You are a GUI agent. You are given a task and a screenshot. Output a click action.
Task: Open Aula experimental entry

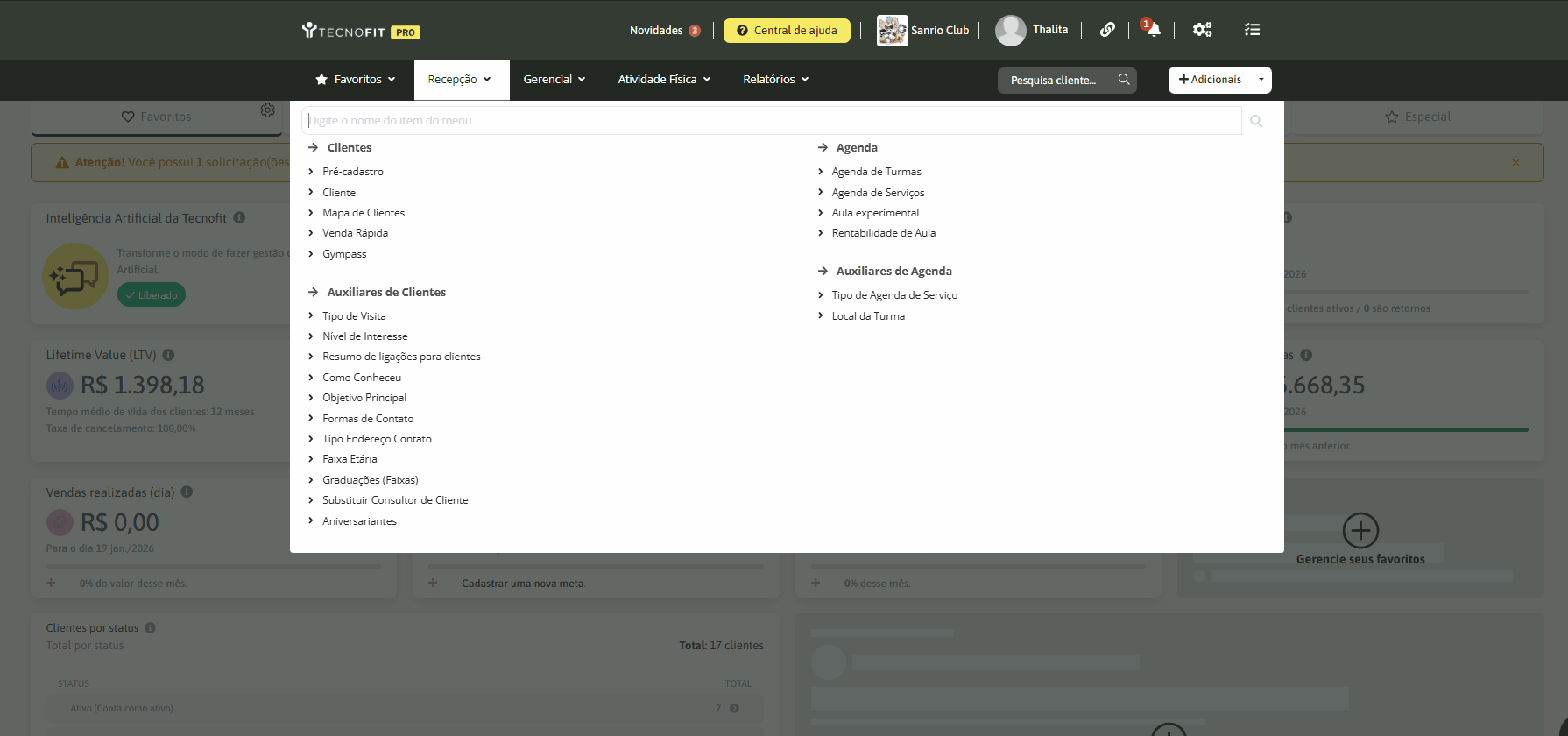875,213
